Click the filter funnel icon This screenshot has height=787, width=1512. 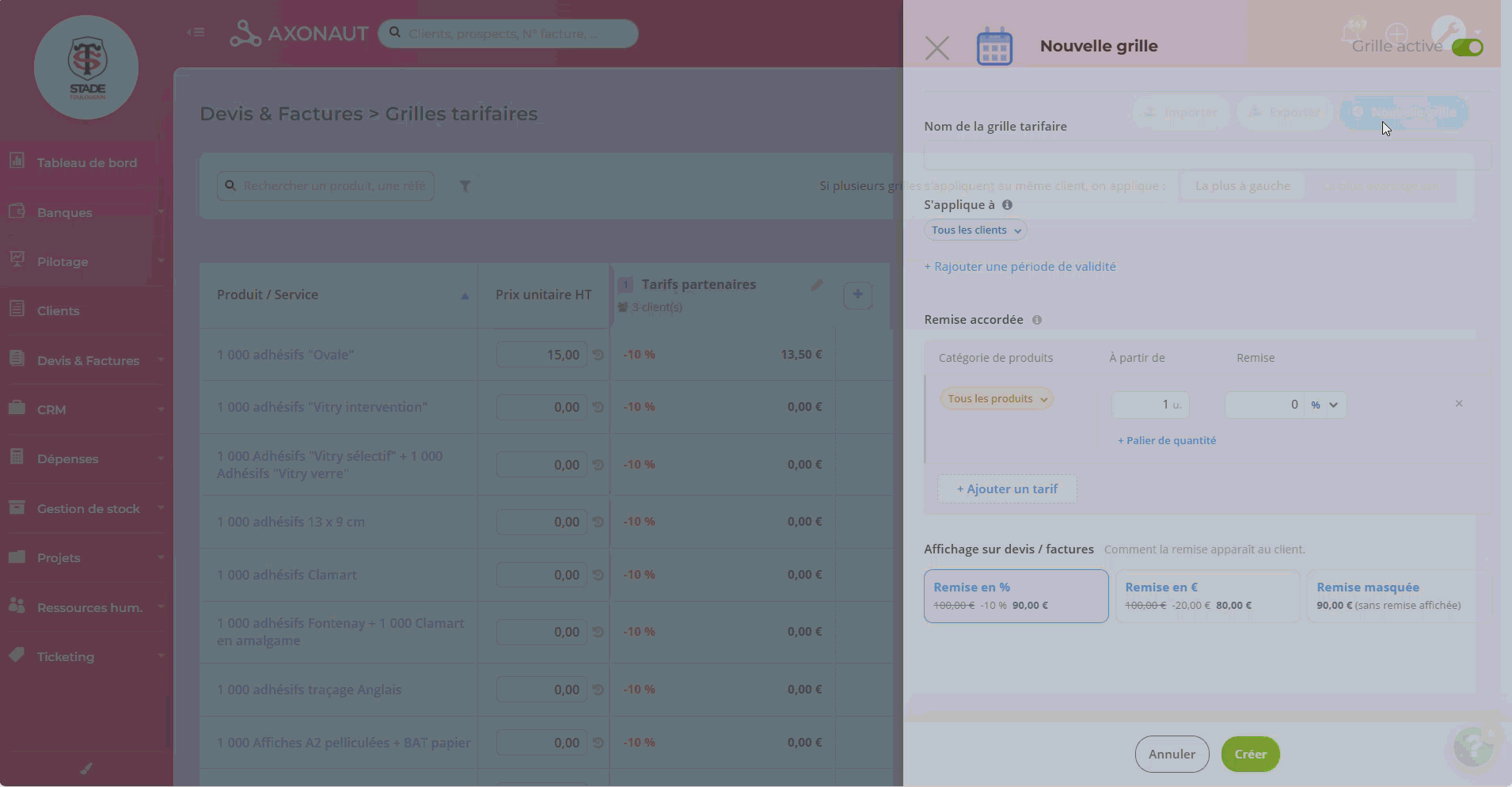pos(465,186)
